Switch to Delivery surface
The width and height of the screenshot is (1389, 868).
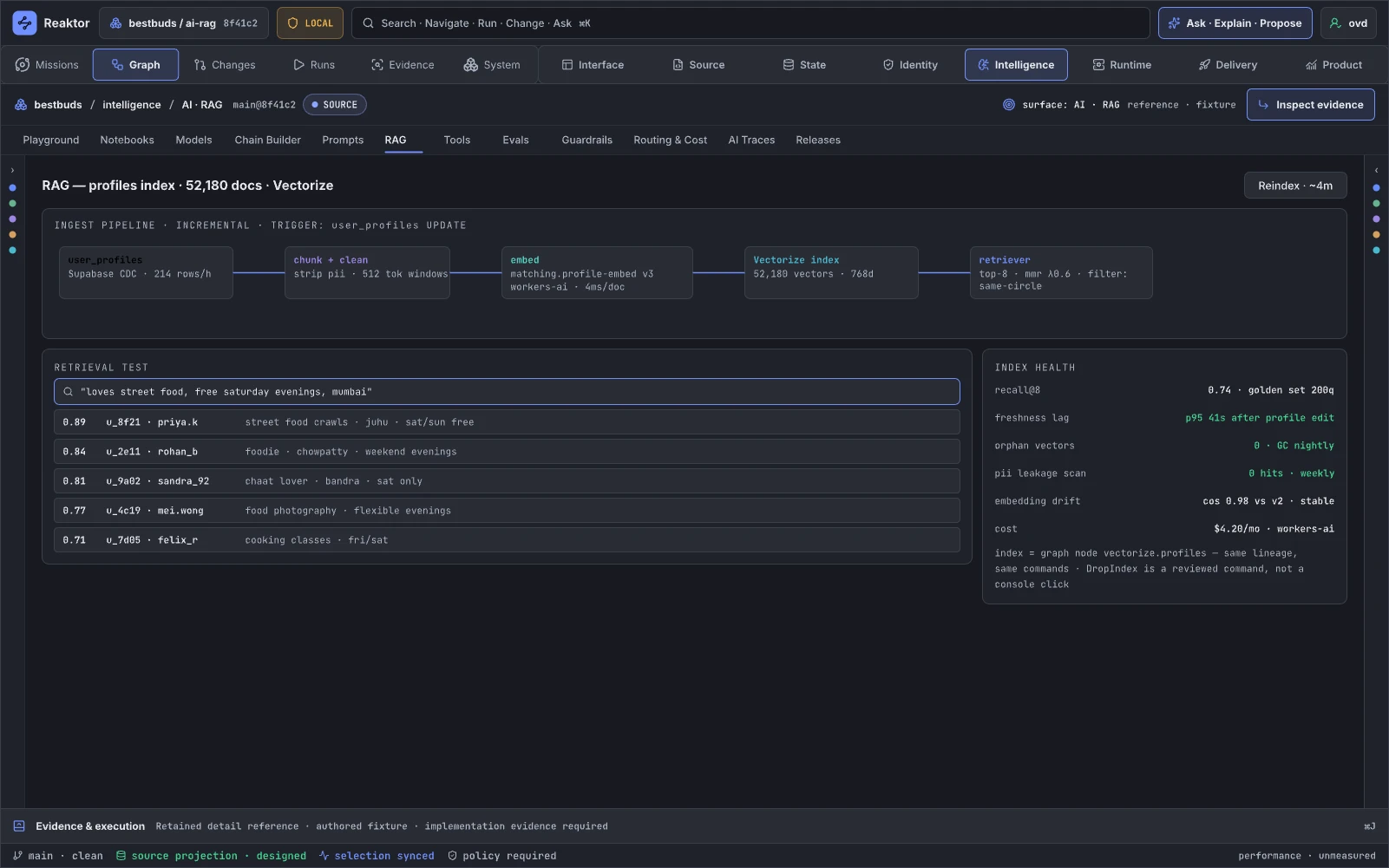click(1228, 65)
